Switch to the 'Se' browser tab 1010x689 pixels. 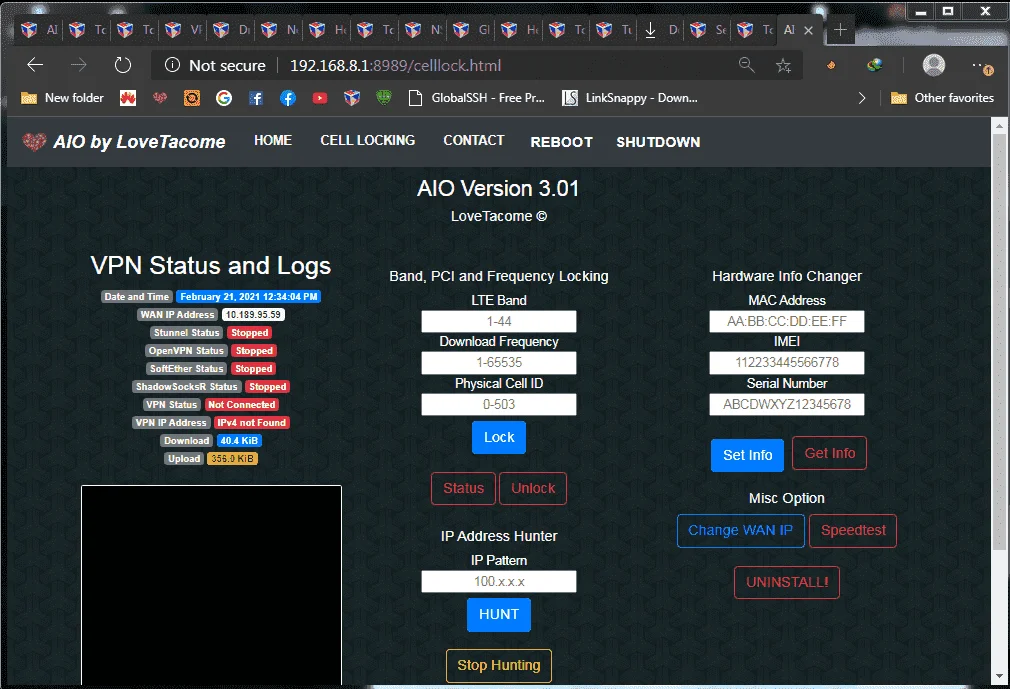point(709,30)
